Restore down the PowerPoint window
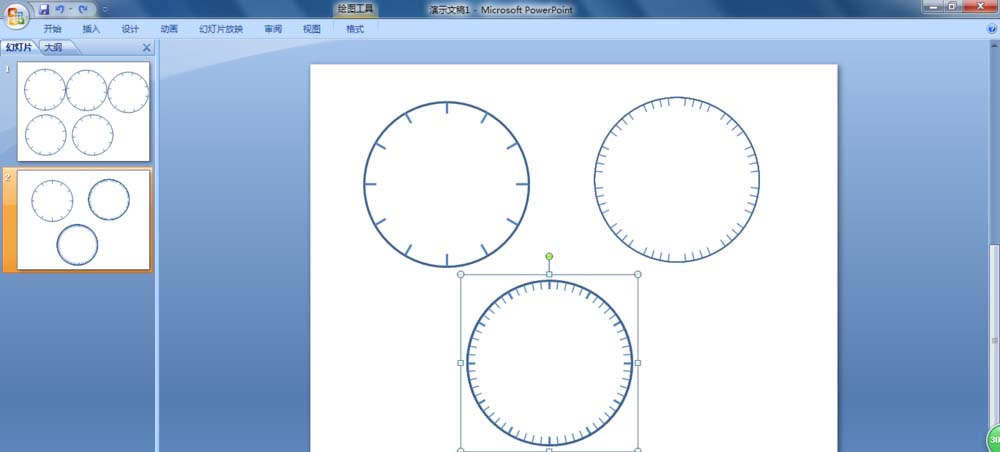 coord(953,6)
